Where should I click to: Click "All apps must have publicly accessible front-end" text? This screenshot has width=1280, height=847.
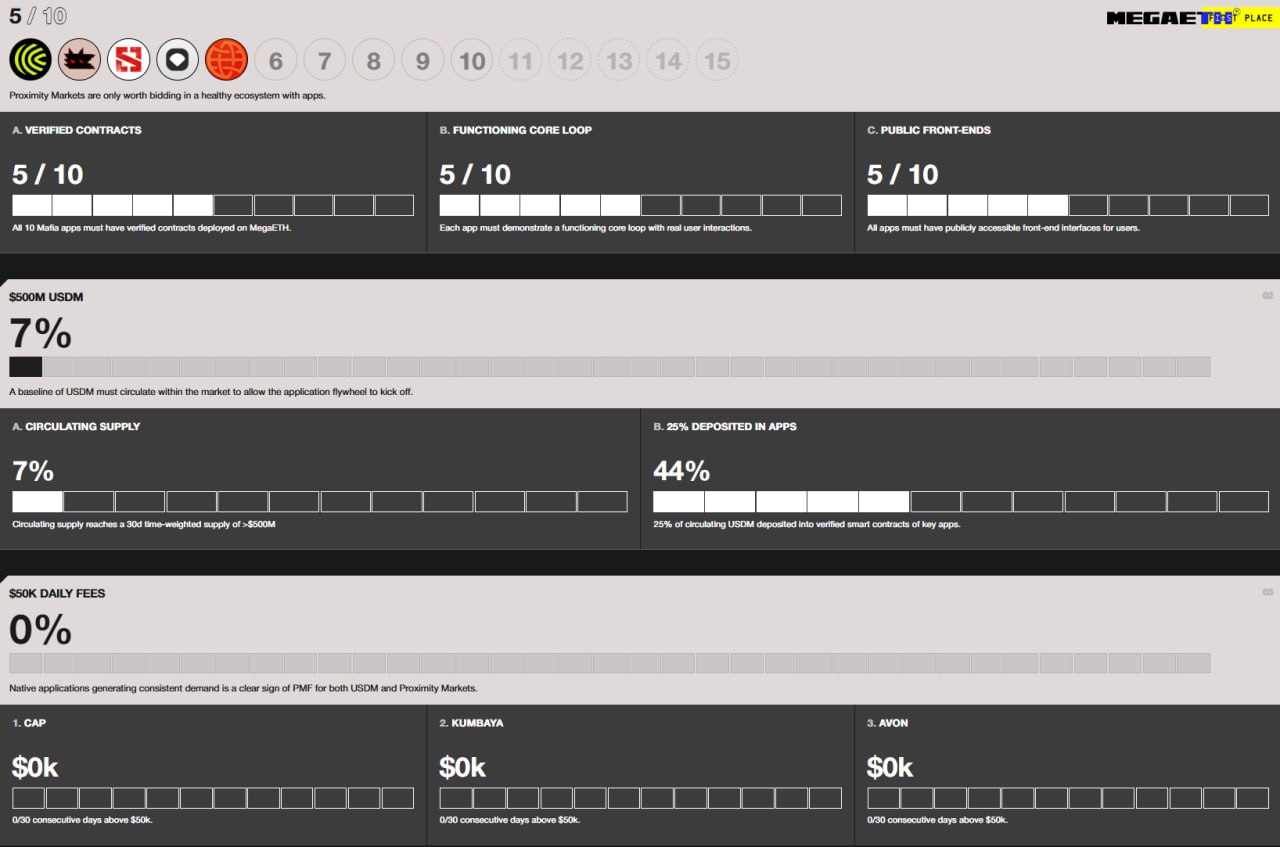pos(1003,228)
